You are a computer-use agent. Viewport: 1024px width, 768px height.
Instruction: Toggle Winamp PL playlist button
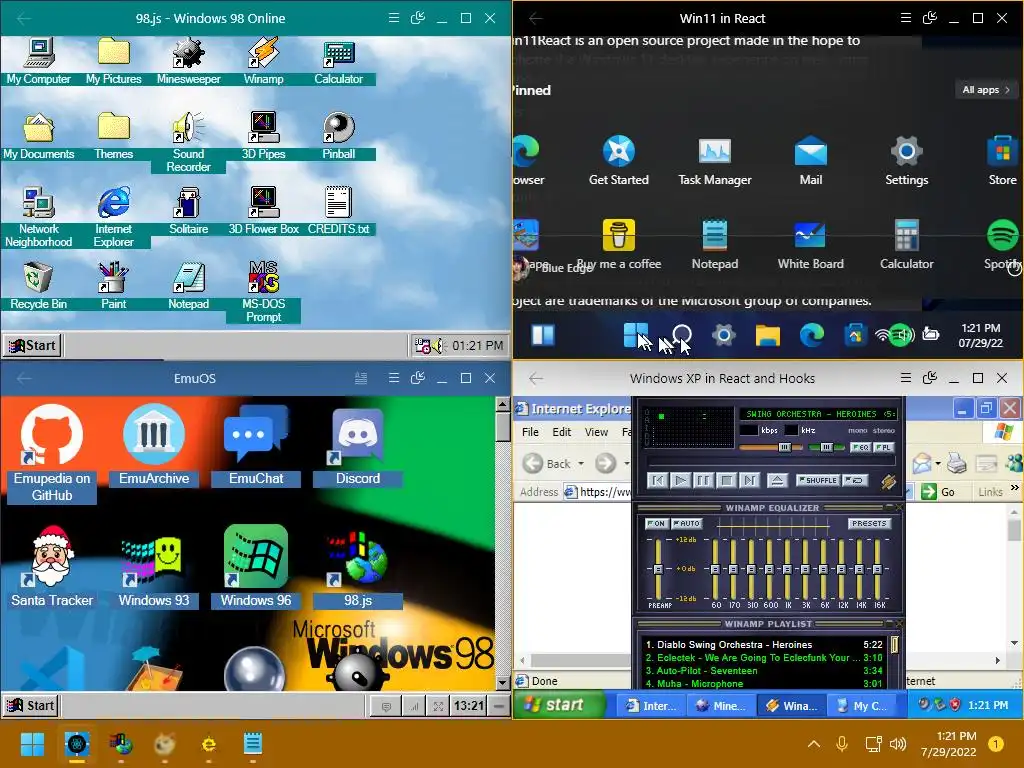pyautogui.click(x=884, y=447)
